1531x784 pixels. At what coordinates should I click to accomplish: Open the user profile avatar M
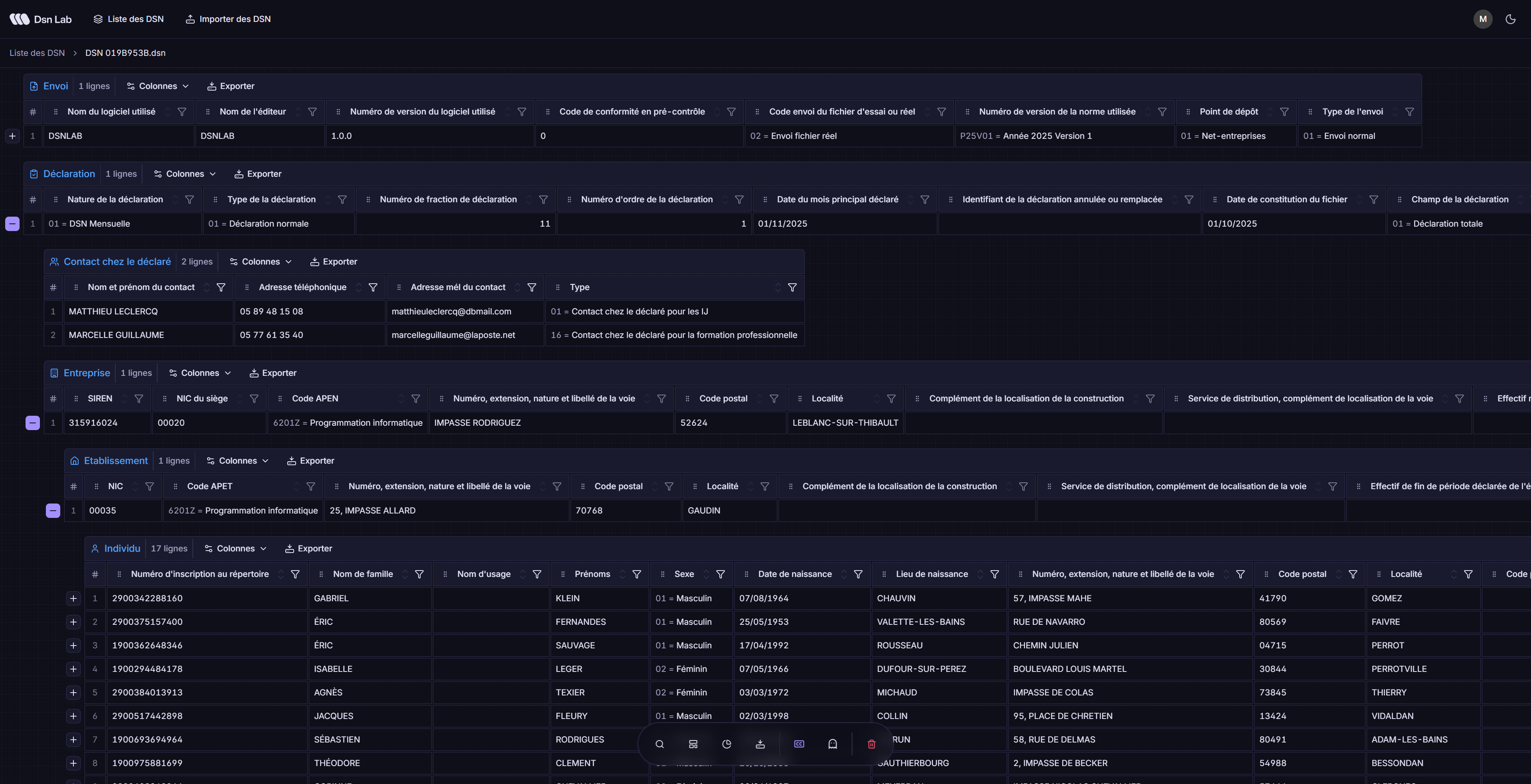point(1482,18)
